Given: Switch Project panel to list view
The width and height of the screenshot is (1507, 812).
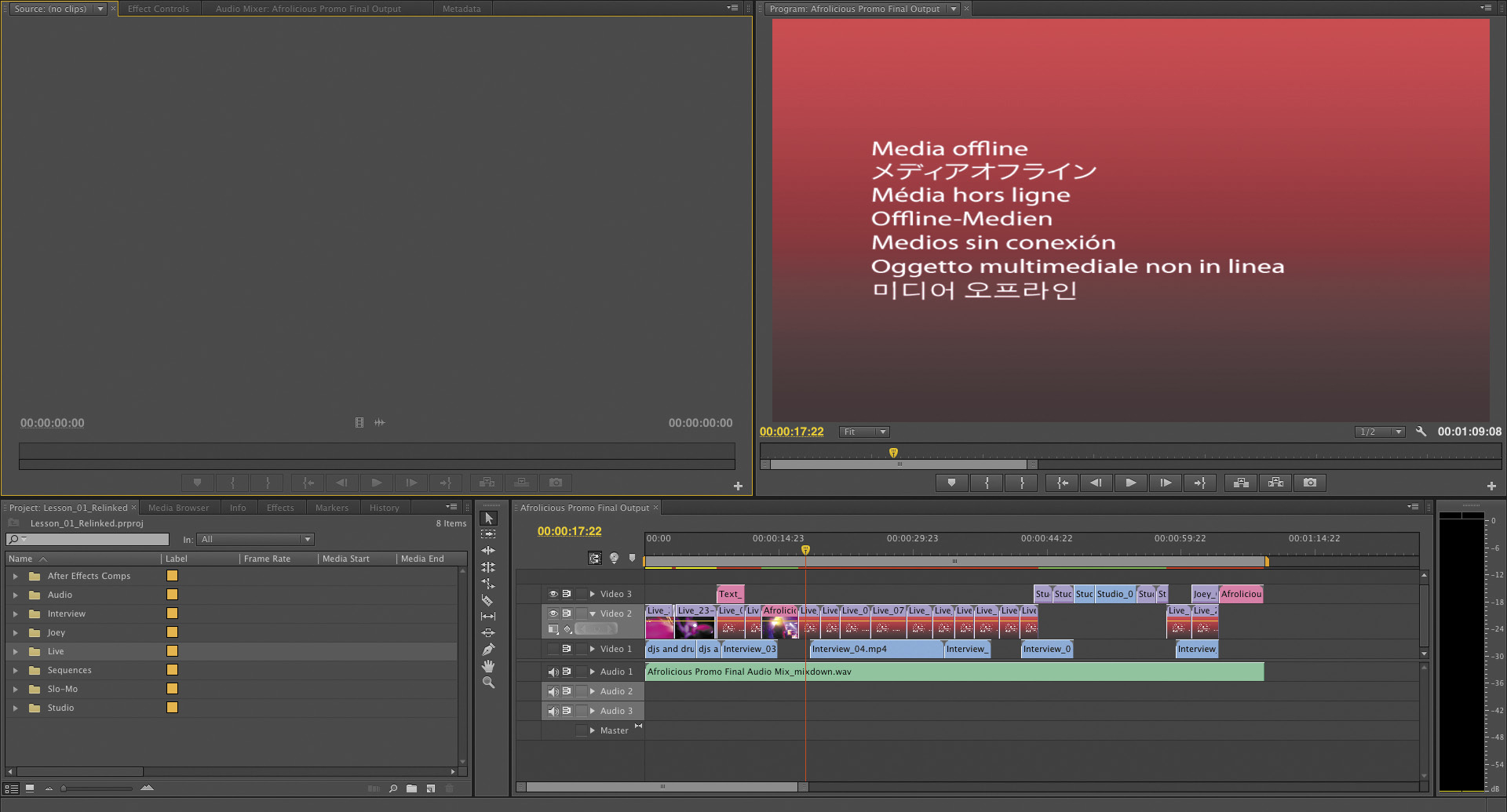Looking at the screenshot, I should coord(11,788).
